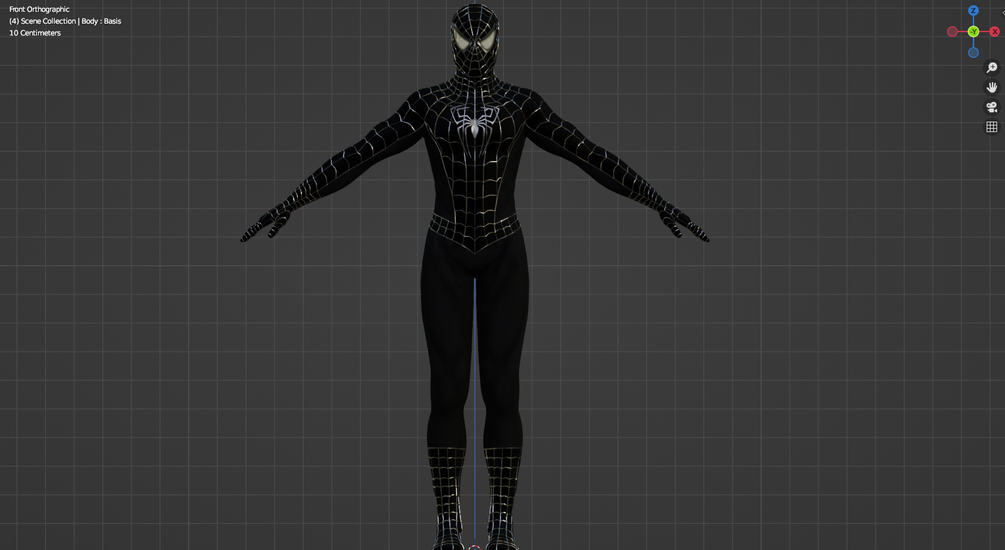Click the red X axis on gizmo

tap(994, 31)
